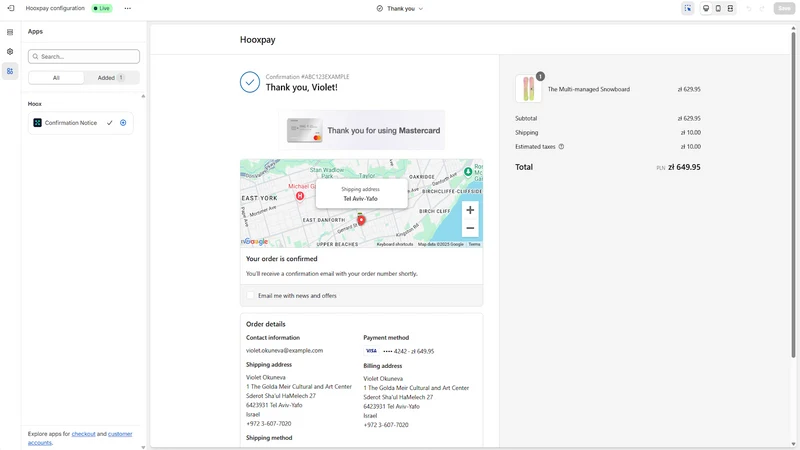
Task: Click the Save button
Action: 784,8
